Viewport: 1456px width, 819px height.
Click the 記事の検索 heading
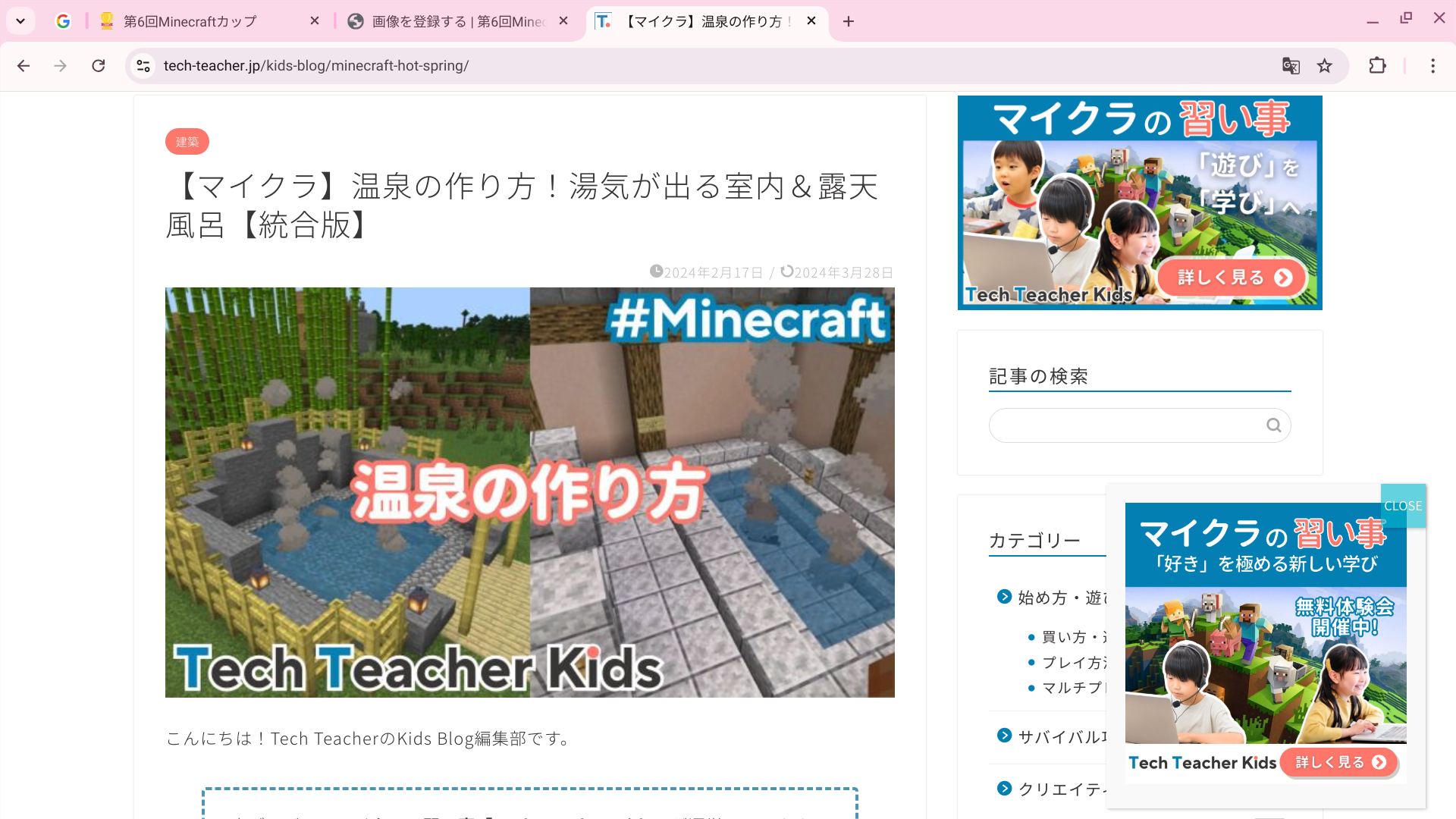coord(1038,376)
